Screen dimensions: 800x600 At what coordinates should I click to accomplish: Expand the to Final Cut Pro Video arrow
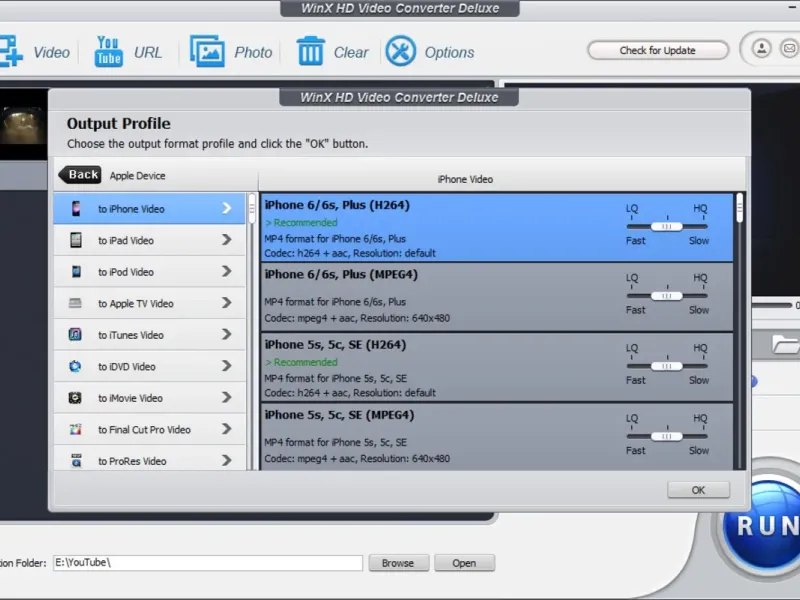coord(227,429)
